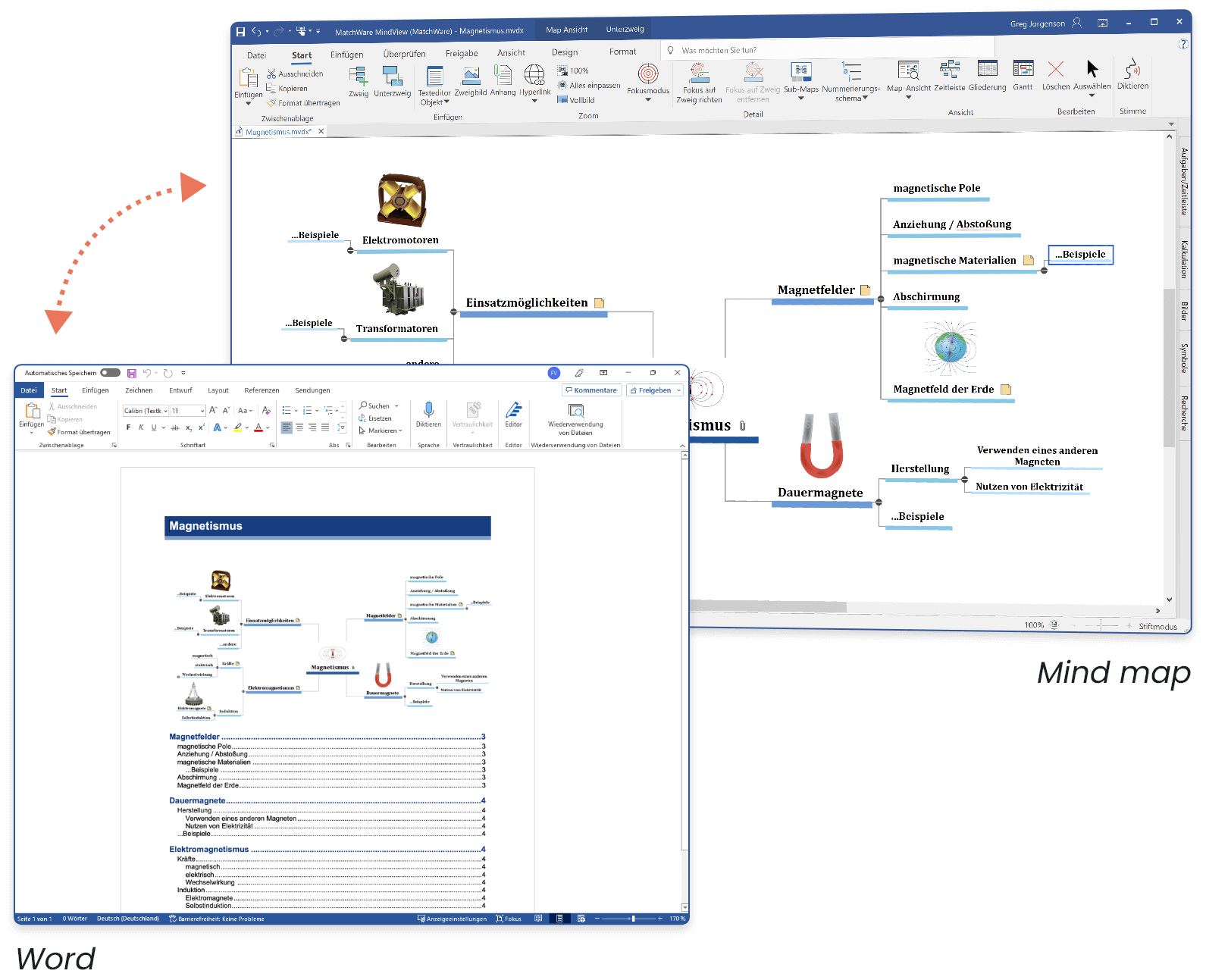Toggle Underline (U) in Word ribbon
Screen dimensions: 1206x980
pos(154,427)
